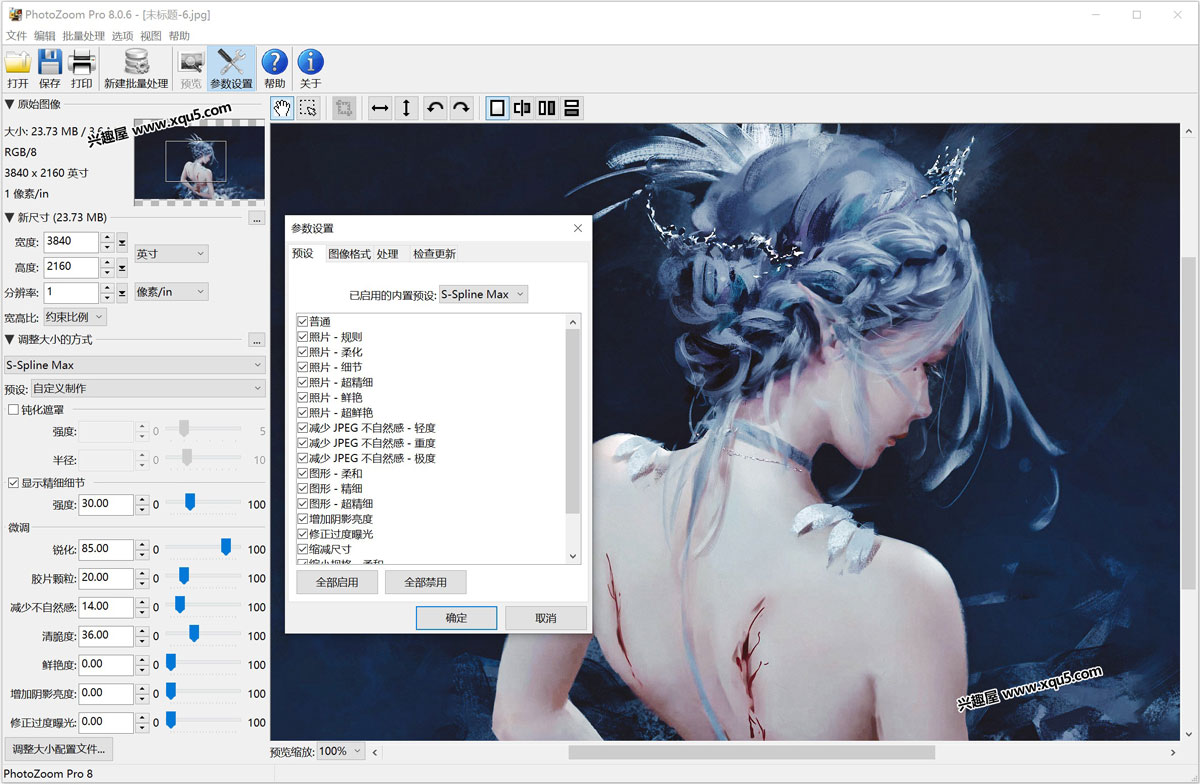
Task: Flip the image horizontally
Action: click(380, 108)
